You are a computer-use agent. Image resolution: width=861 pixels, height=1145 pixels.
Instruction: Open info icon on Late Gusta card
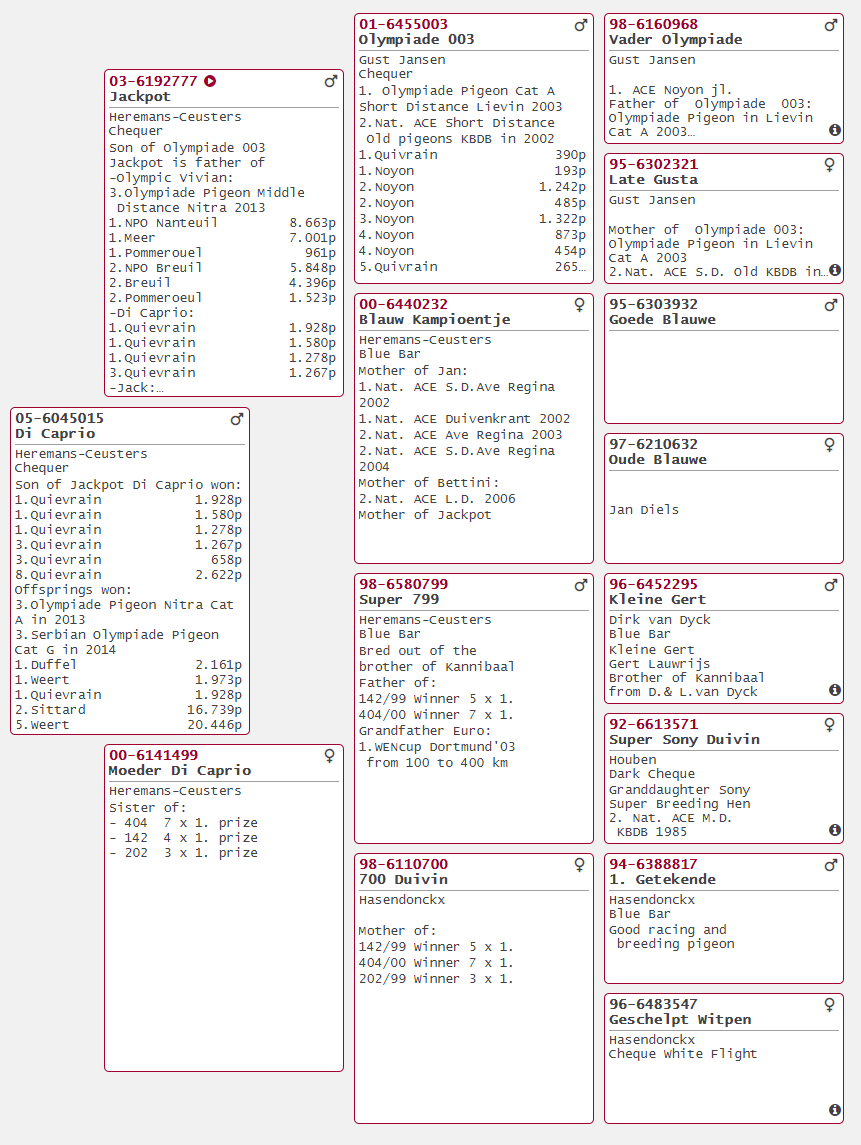pos(835,270)
